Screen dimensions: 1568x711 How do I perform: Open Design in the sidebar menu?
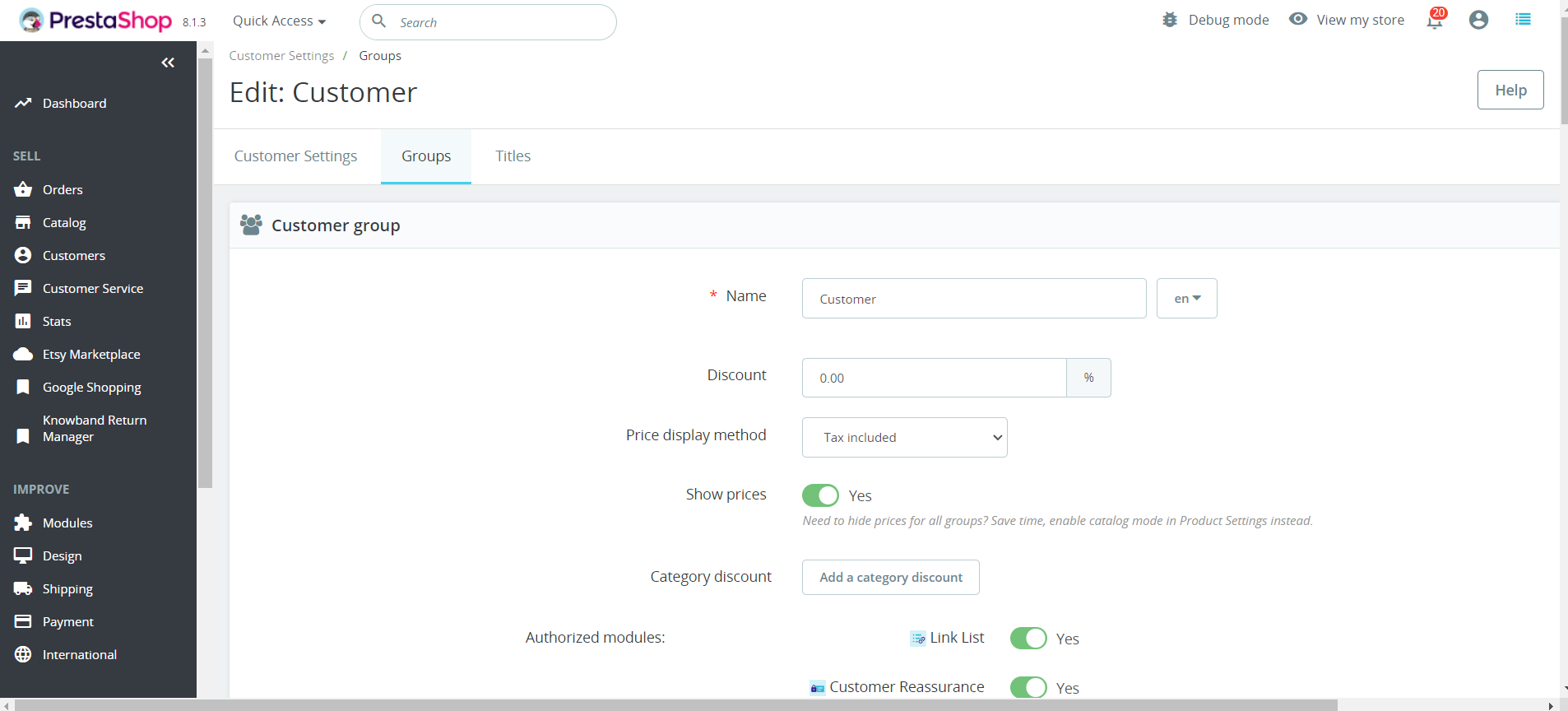(x=63, y=555)
